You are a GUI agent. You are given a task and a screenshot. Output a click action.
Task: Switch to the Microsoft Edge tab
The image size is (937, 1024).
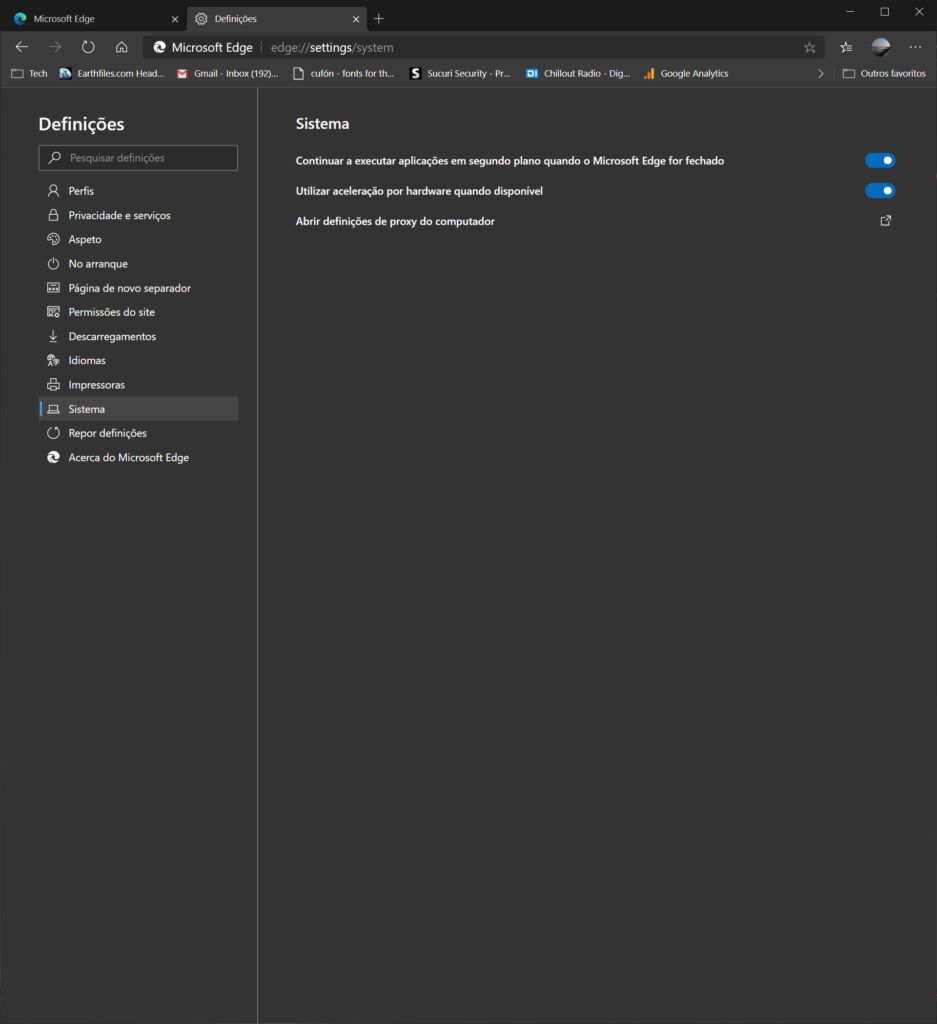96,19
